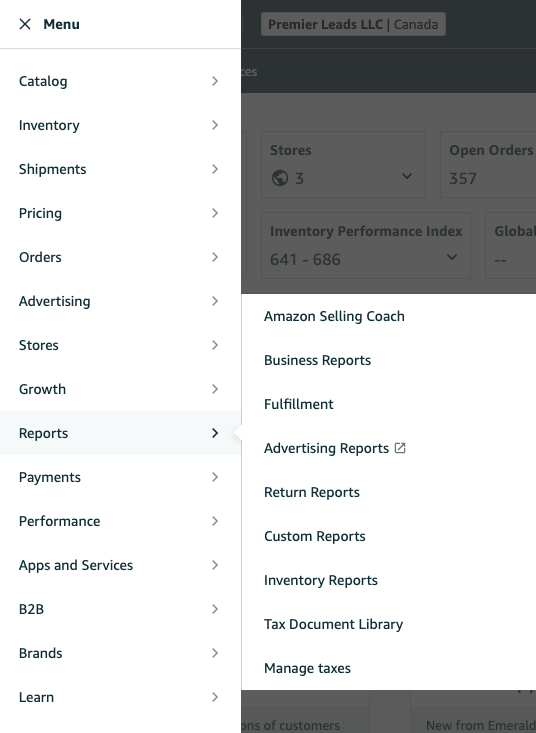Open the Learn menu item

[x=120, y=697]
